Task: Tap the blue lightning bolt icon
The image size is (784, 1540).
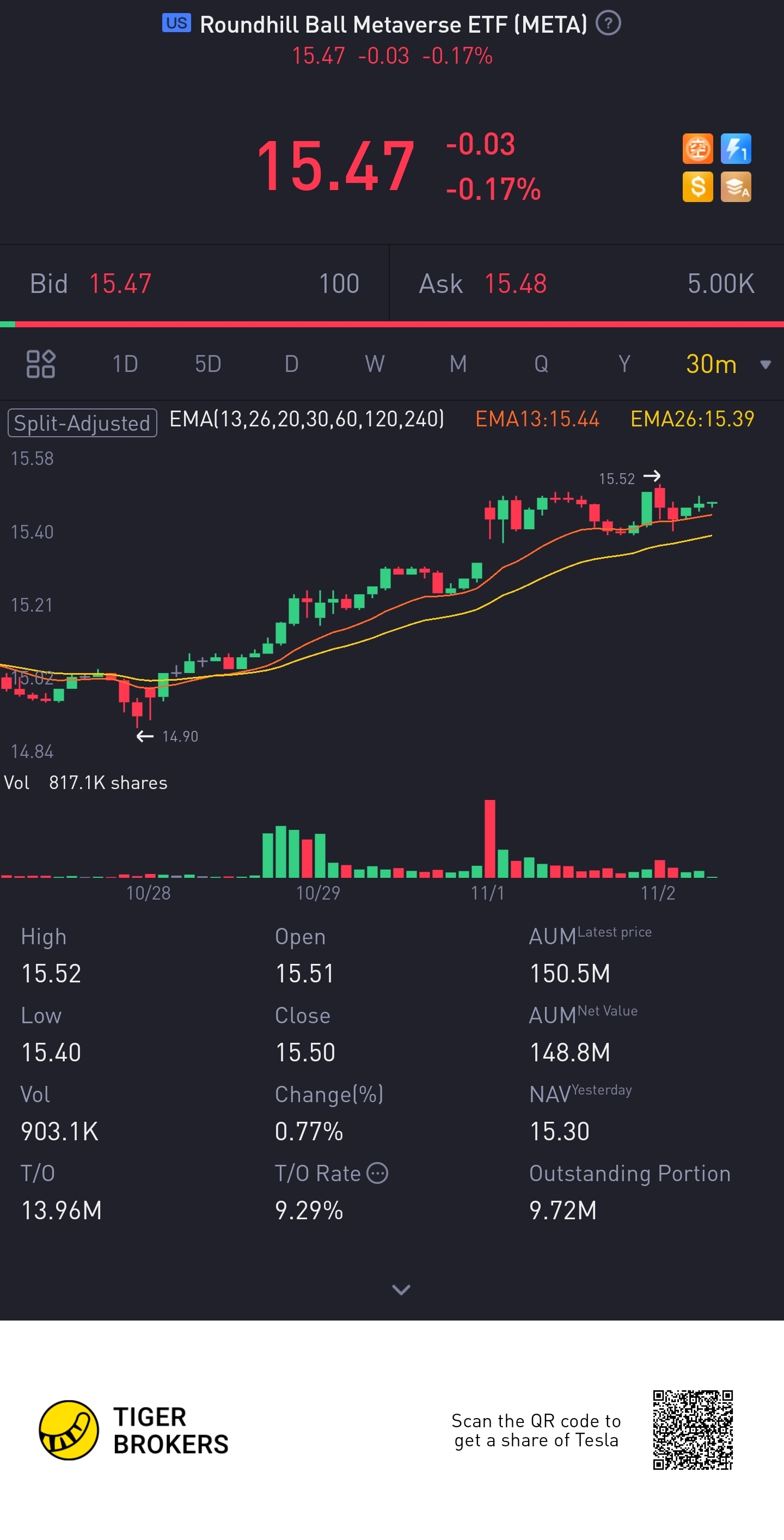Action: coord(736,148)
